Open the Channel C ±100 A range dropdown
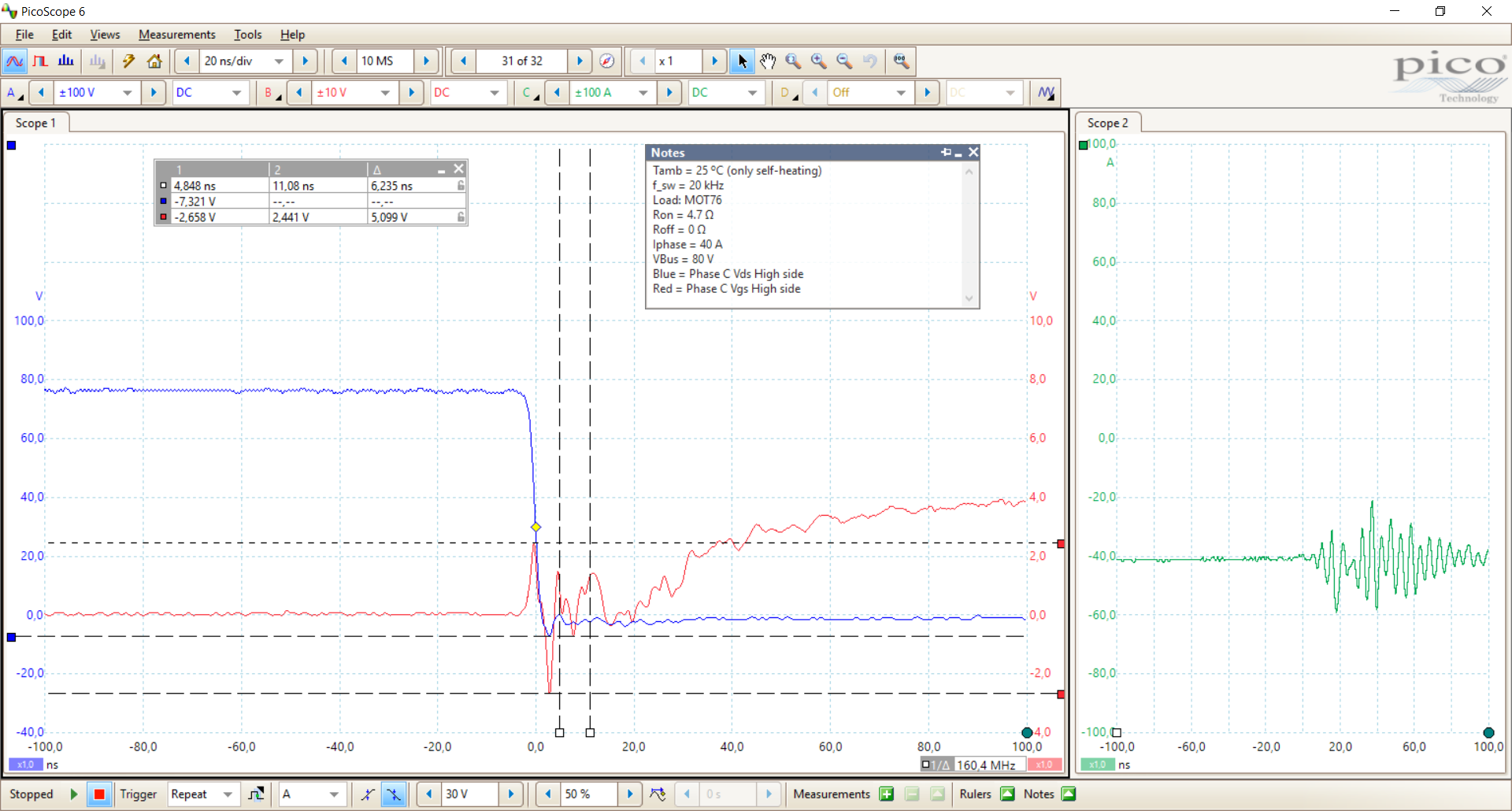This screenshot has width=1512, height=811. (643, 93)
